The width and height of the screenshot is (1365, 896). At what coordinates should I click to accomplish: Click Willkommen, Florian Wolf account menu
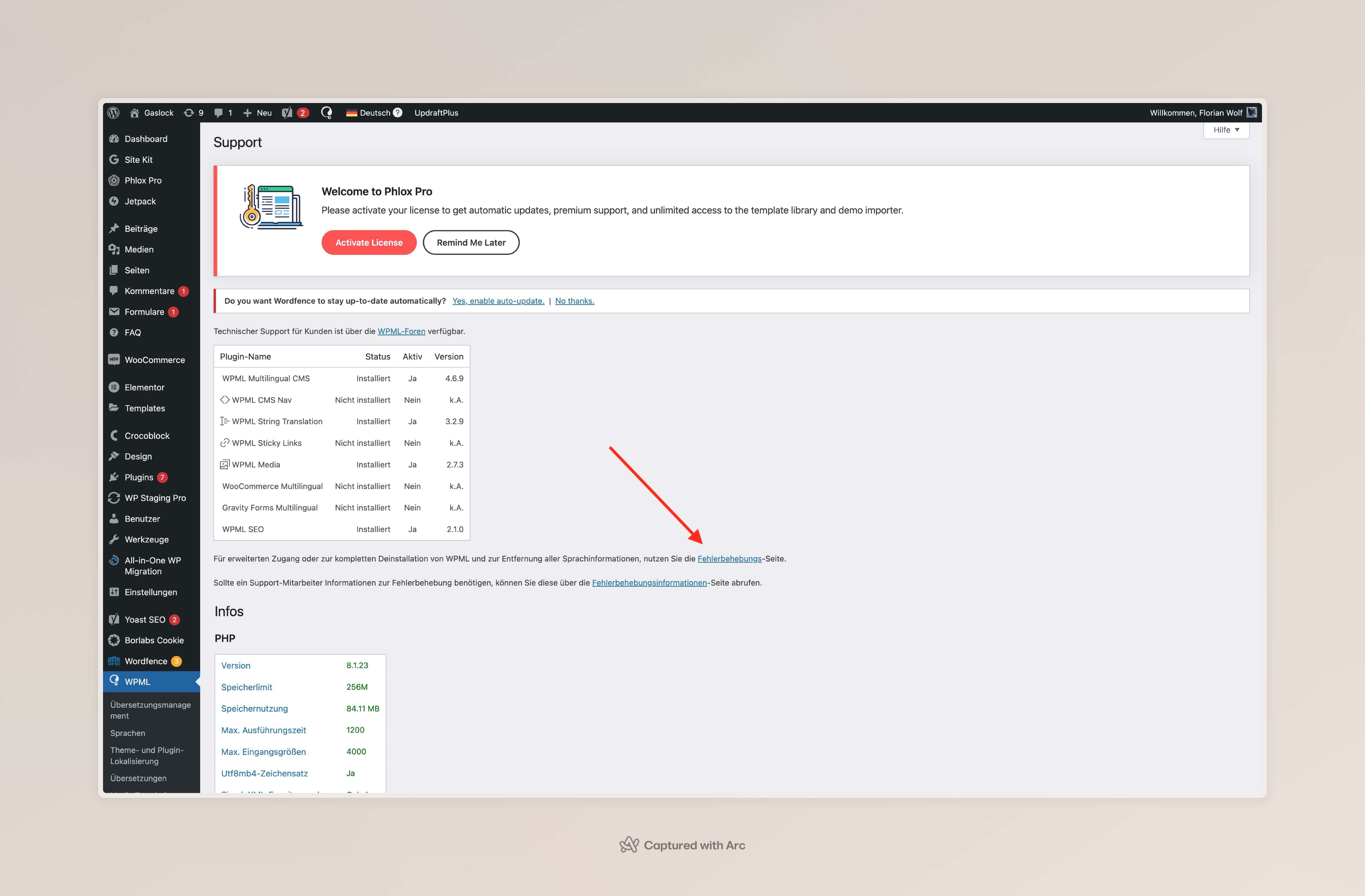coord(1203,112)
